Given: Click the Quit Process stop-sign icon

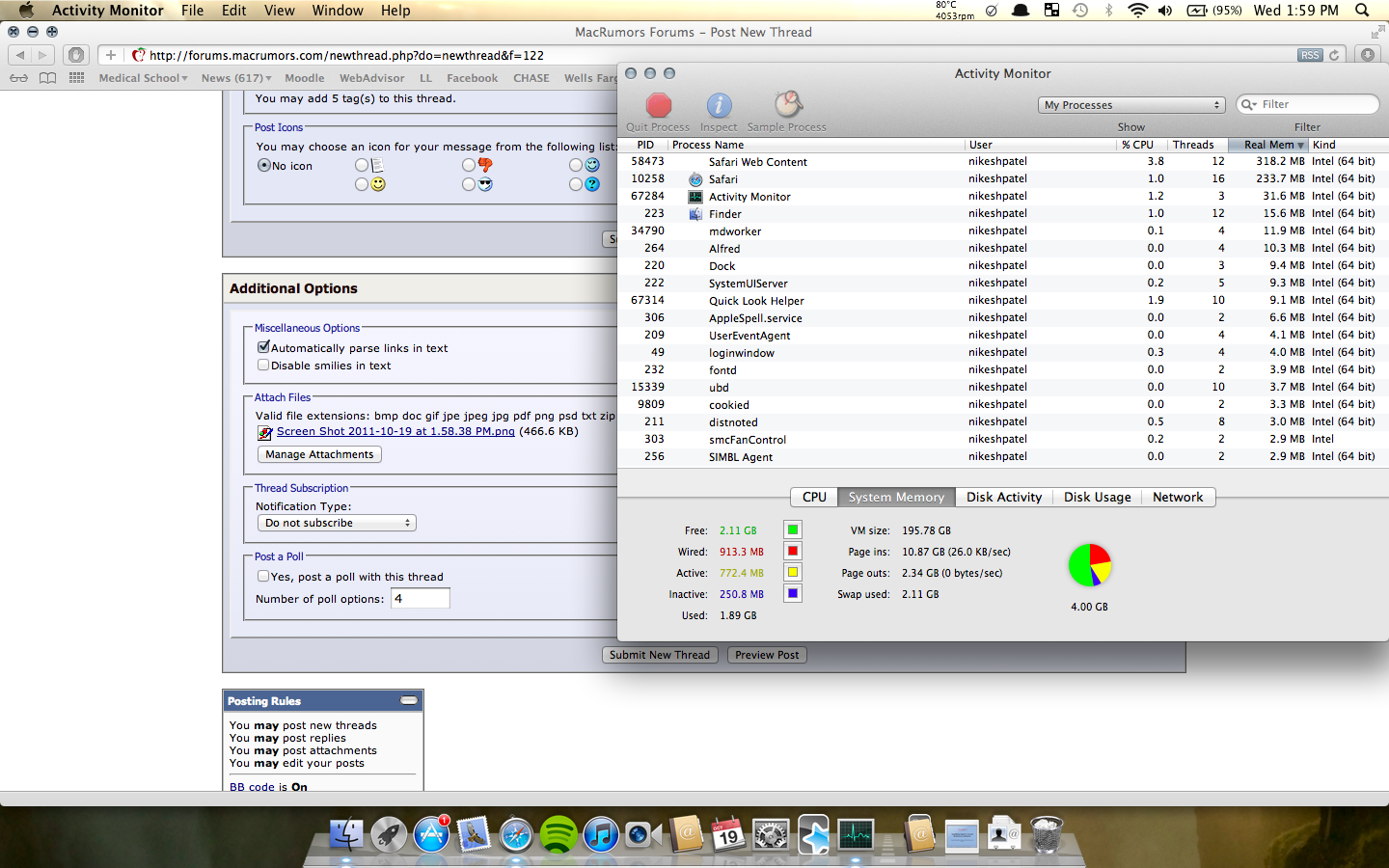Looking at the screenshot, I should tap(659, 104).
